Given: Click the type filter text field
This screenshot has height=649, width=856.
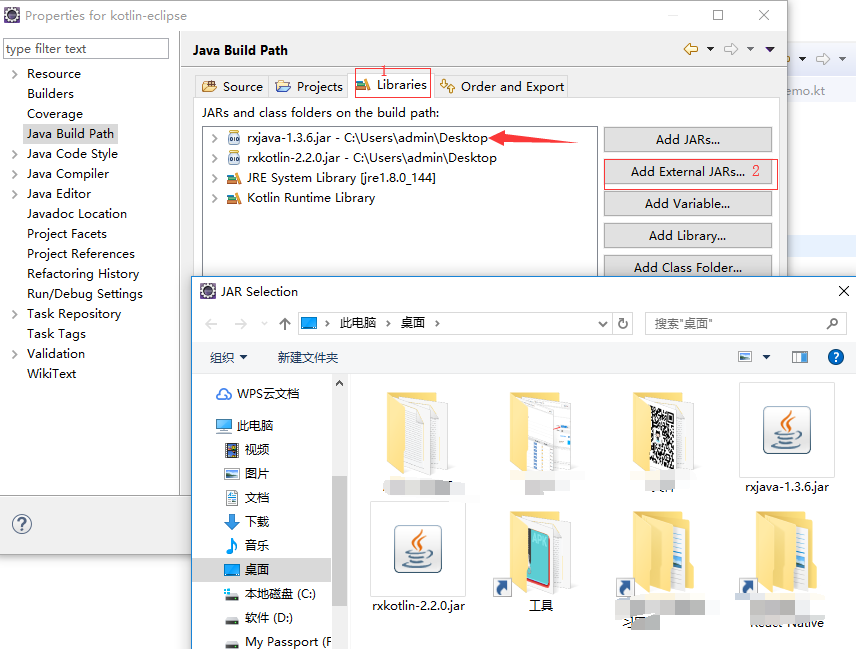Looking at the screenshot, I should tap(86, 49).
